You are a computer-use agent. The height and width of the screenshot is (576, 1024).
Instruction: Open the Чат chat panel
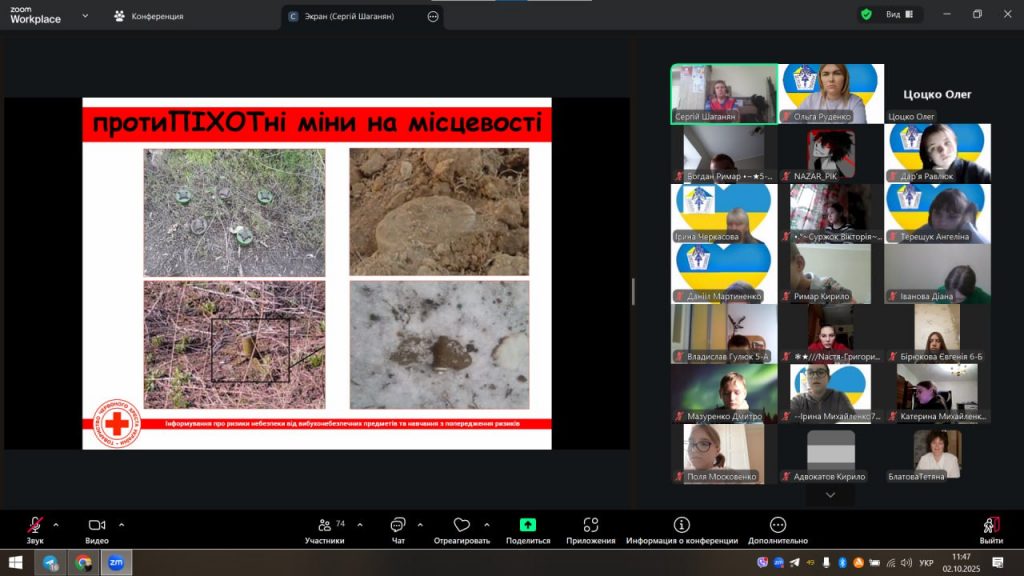(397, 527)
